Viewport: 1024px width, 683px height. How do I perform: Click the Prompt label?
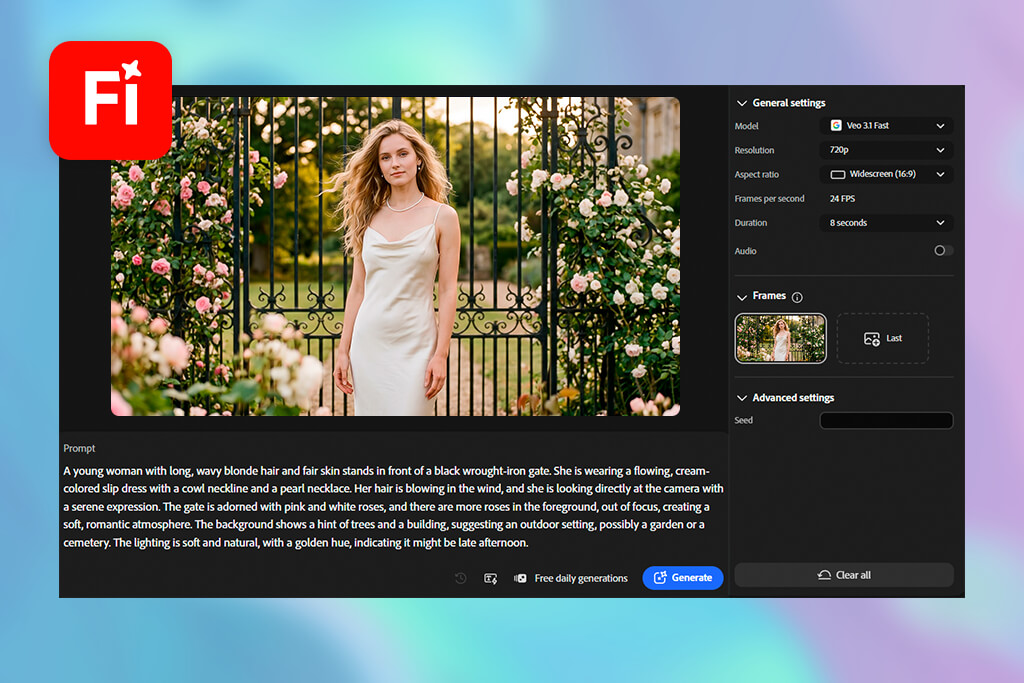[79, 449]
